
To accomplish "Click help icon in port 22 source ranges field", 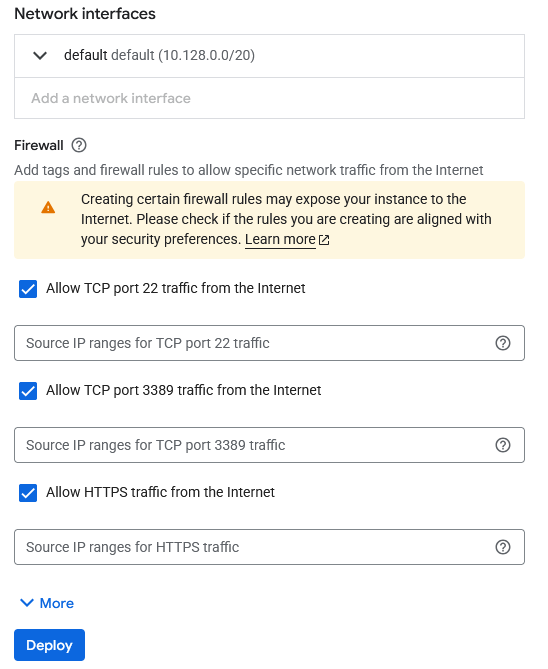I will tap(503, 343).
